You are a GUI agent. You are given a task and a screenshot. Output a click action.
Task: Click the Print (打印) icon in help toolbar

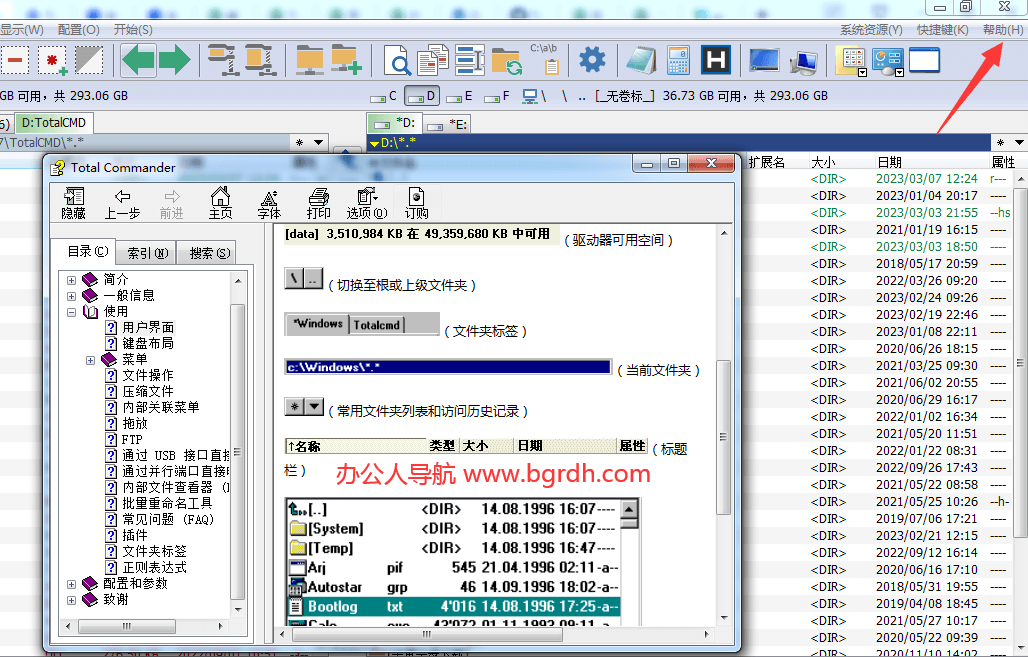click(318, 203)
